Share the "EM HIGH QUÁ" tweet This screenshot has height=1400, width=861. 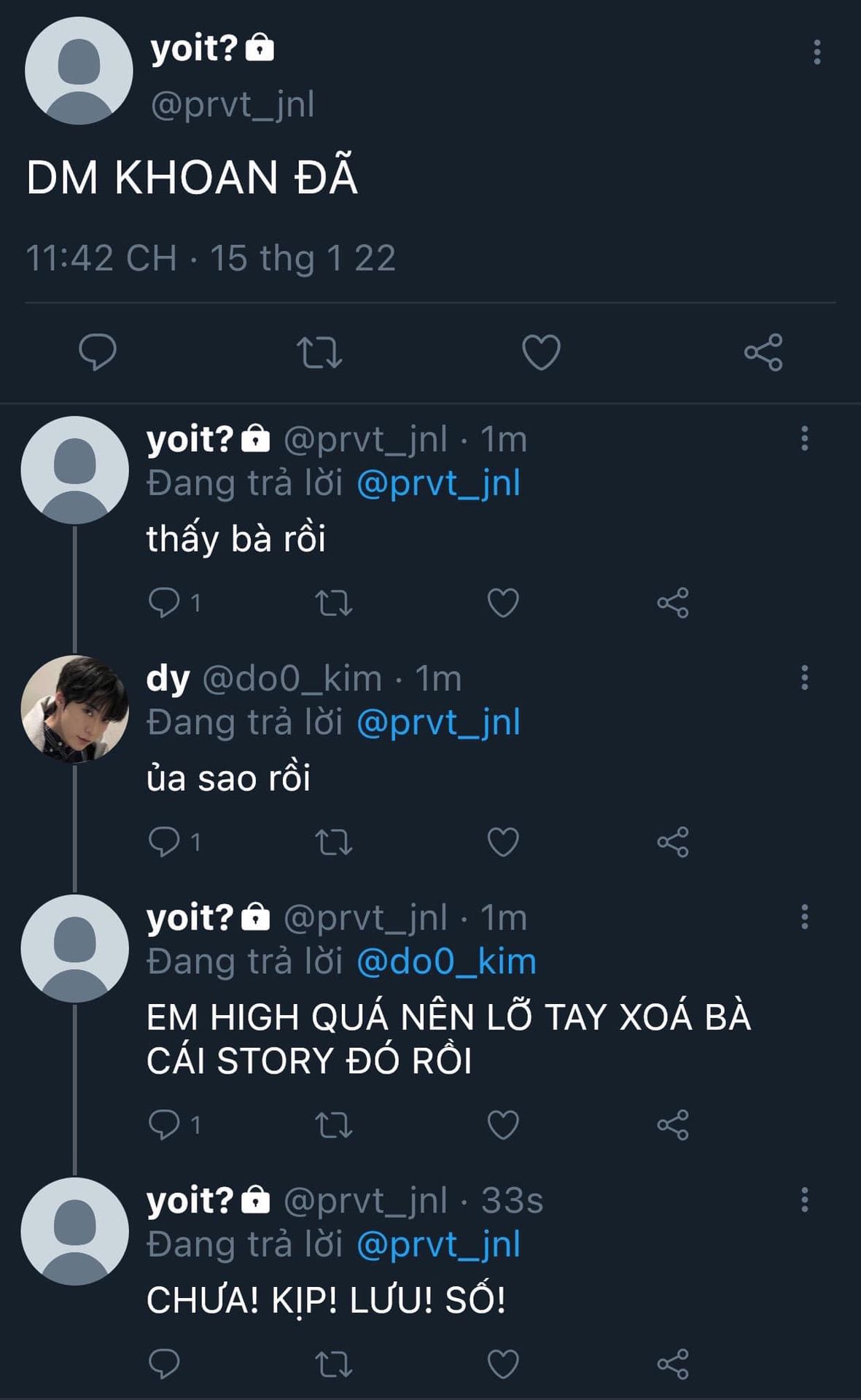[672, 1124]
